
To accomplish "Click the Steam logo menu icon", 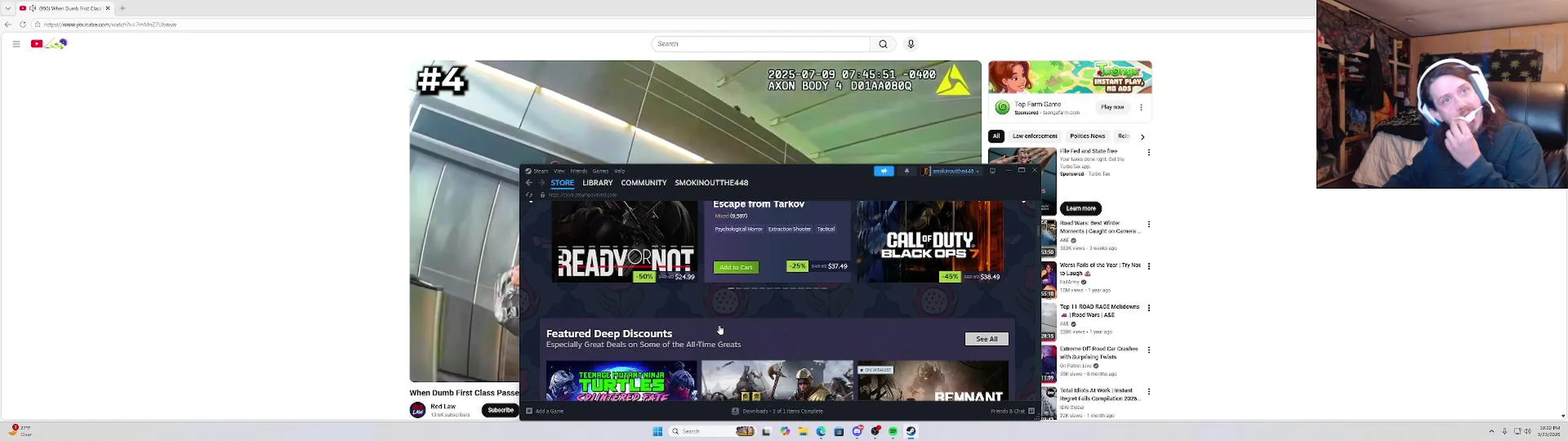I will (x=528, y=171).
